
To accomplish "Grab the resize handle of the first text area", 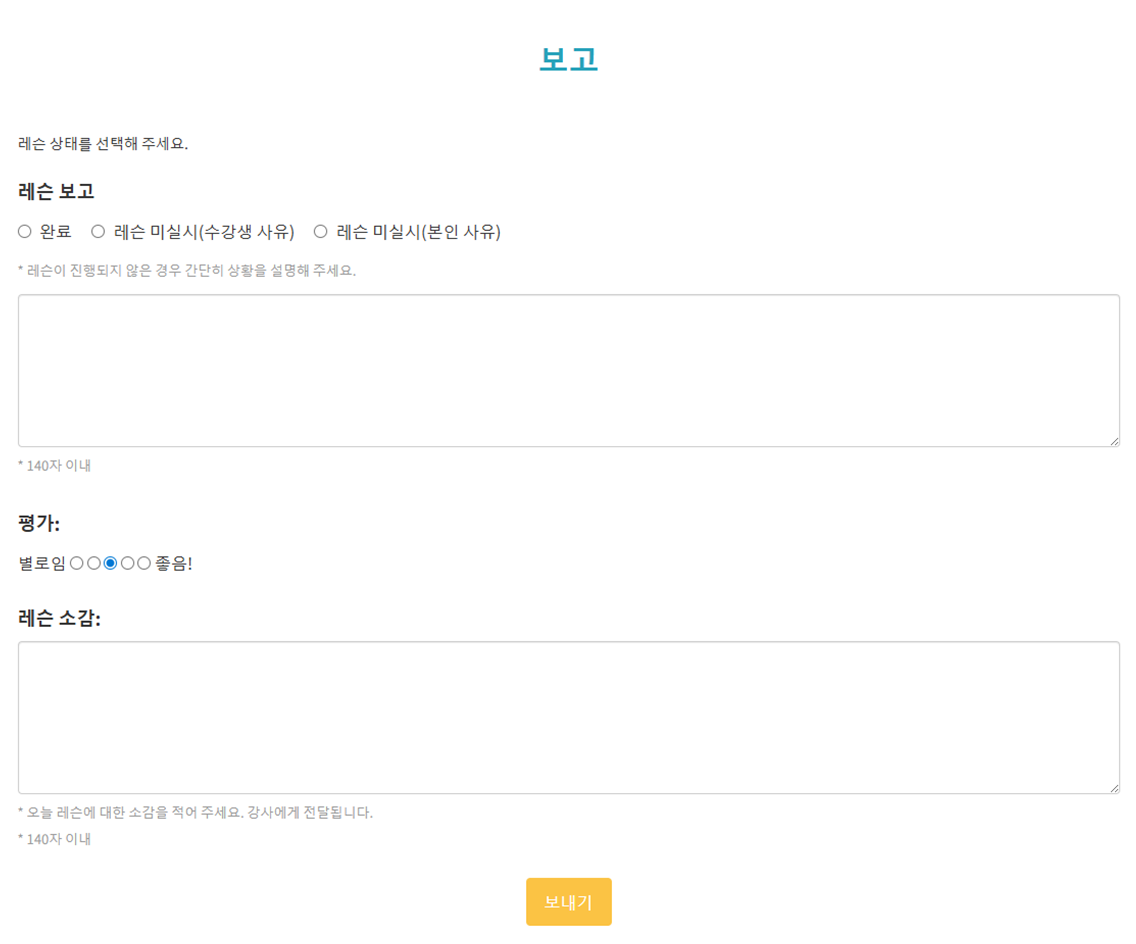I will pyautogui.click(x=1113, y=440).
